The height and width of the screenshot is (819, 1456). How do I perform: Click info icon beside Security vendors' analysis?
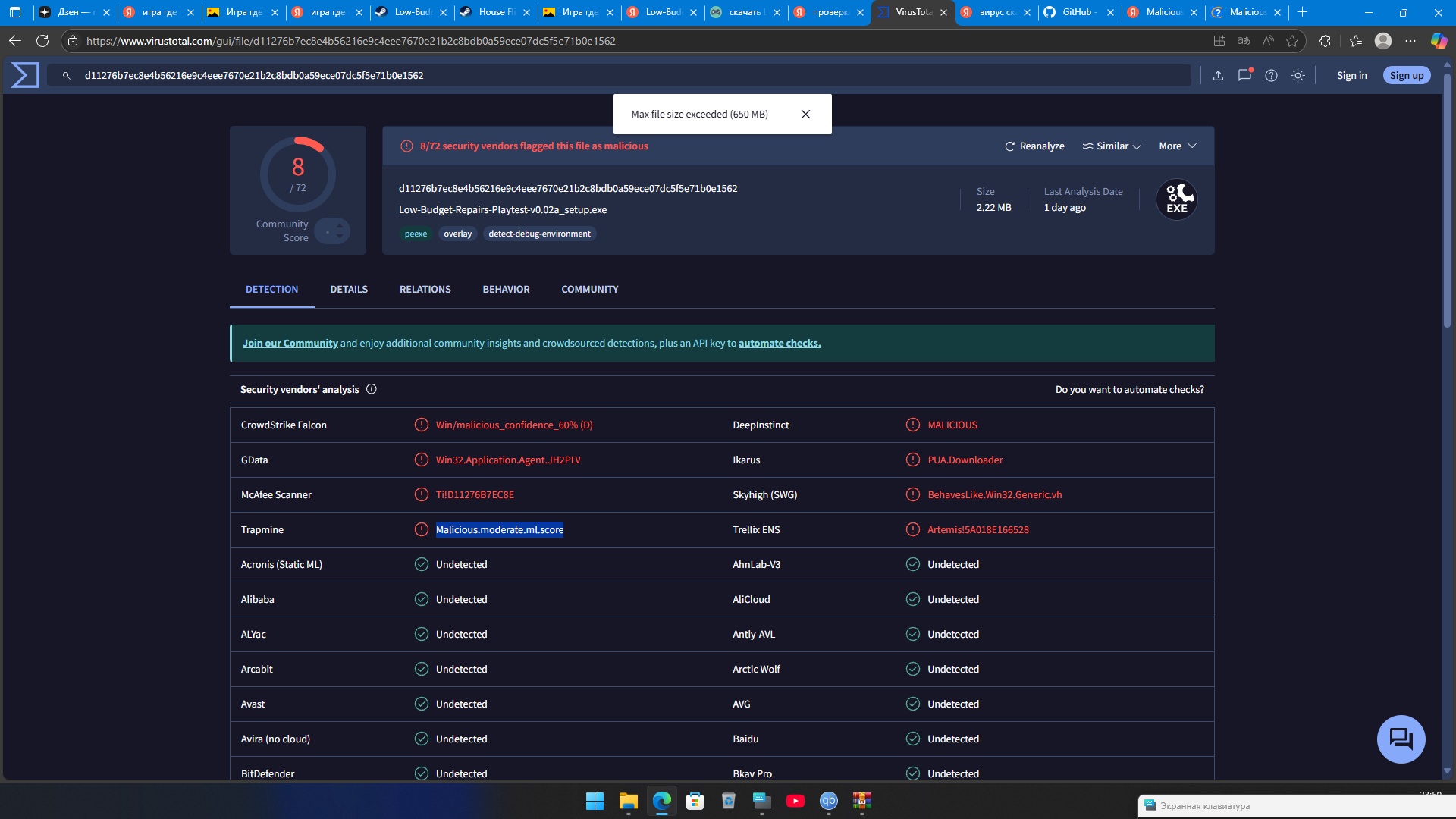point(372,389)
